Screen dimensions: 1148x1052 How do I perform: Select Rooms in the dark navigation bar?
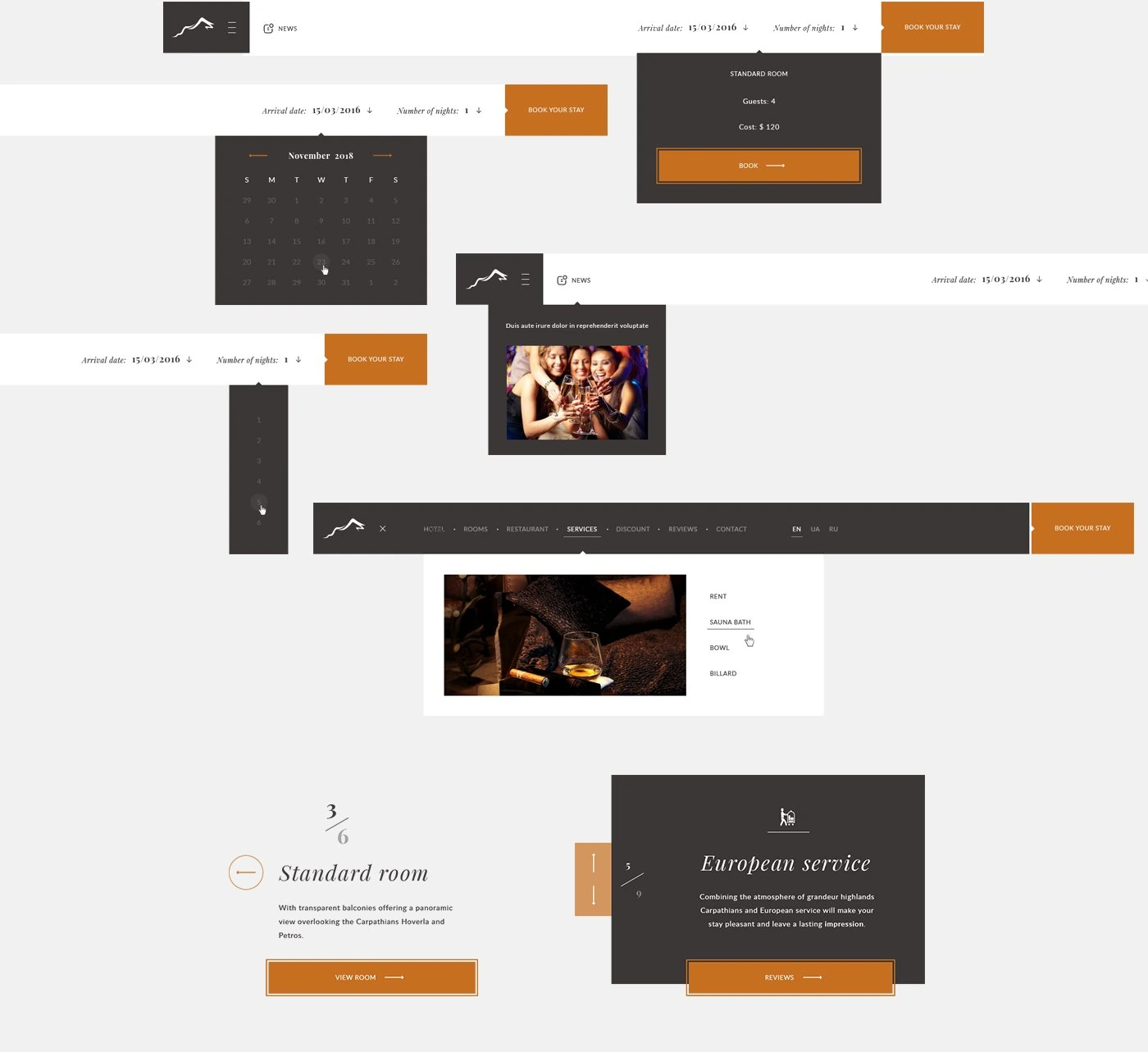(476, 530)
